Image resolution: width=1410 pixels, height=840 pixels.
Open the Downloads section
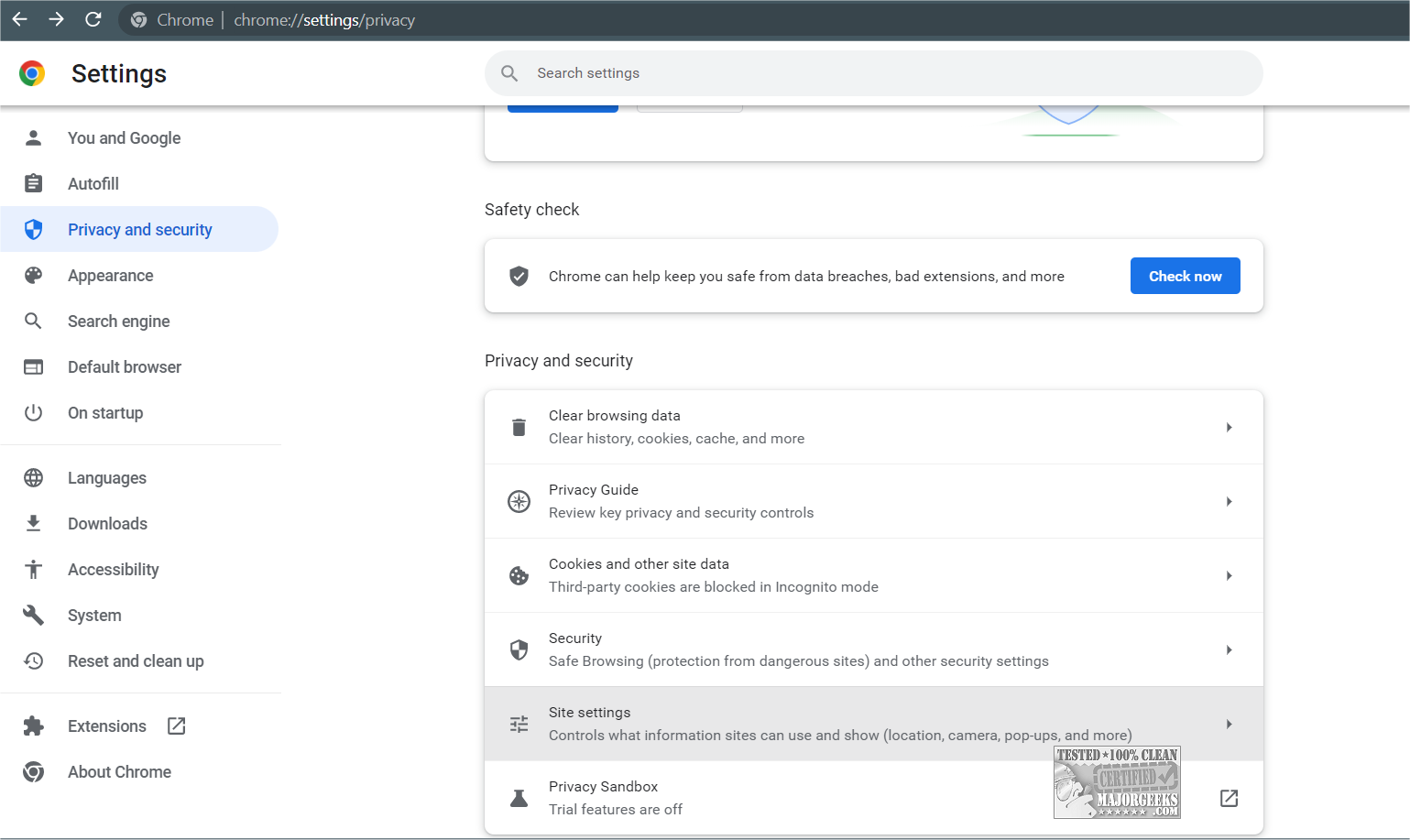pyautogui.click(x=139, y=523)
